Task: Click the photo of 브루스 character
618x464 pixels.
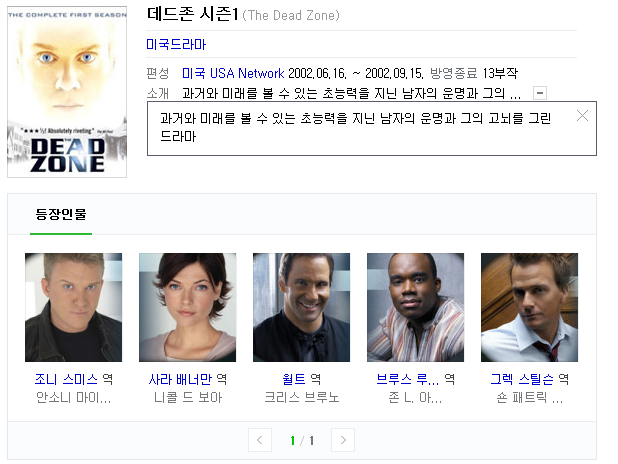Action: pos(415,307)
